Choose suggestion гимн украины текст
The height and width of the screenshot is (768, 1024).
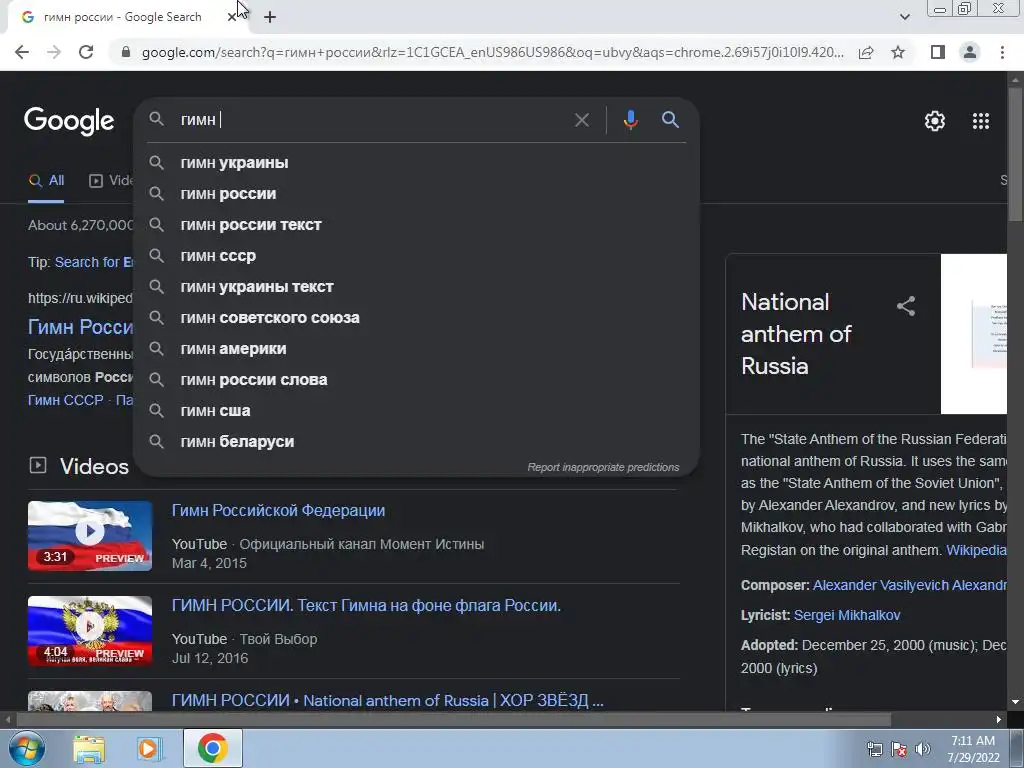tap(416, 287)
